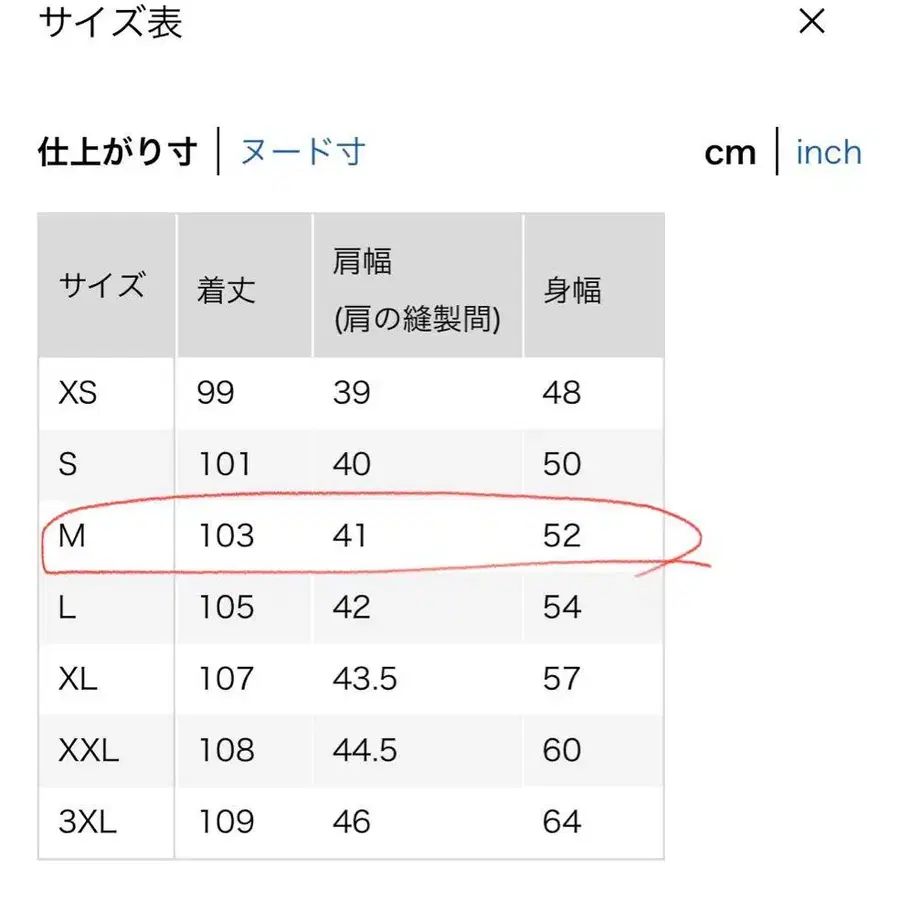Click the L size label

(67, 607)
